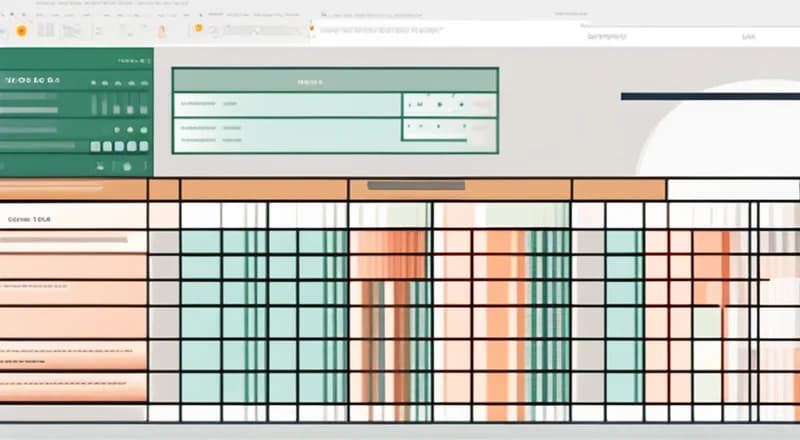This screenshot has height=440, width=800.
Task: Toggle the first dot in the green table's top row
Action: [421, 103]
